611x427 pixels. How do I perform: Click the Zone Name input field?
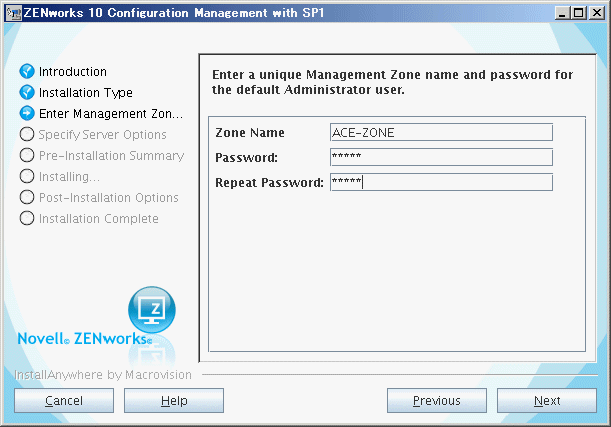pyautogui.click(x=441, y=132)
